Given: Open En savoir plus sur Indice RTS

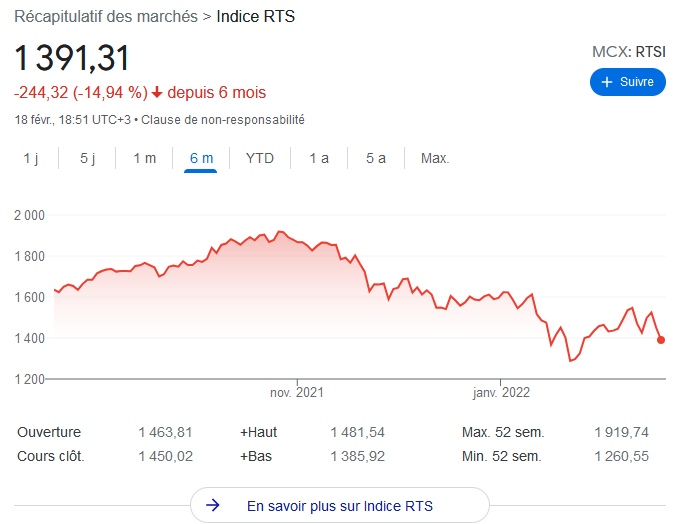Looking at the screenshot, I should point(340,505).
